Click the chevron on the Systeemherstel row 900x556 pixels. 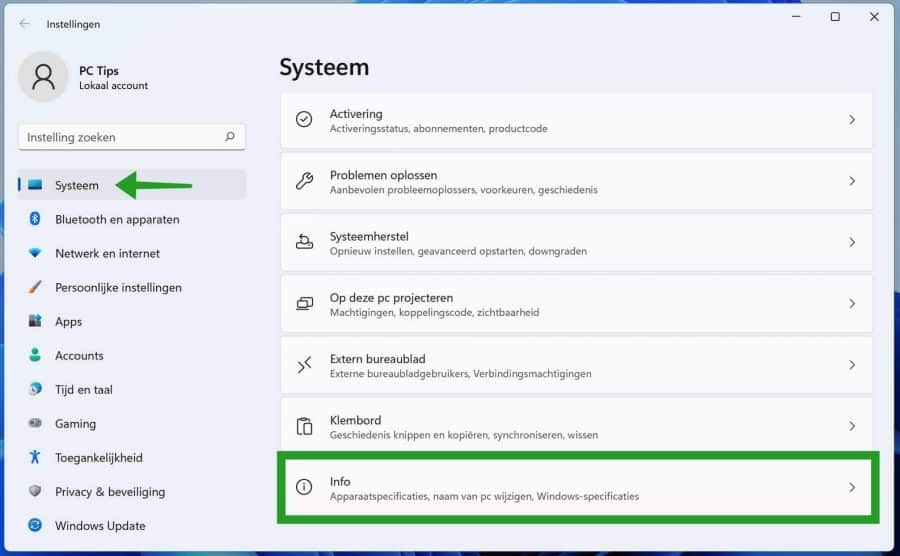(852, 242)
